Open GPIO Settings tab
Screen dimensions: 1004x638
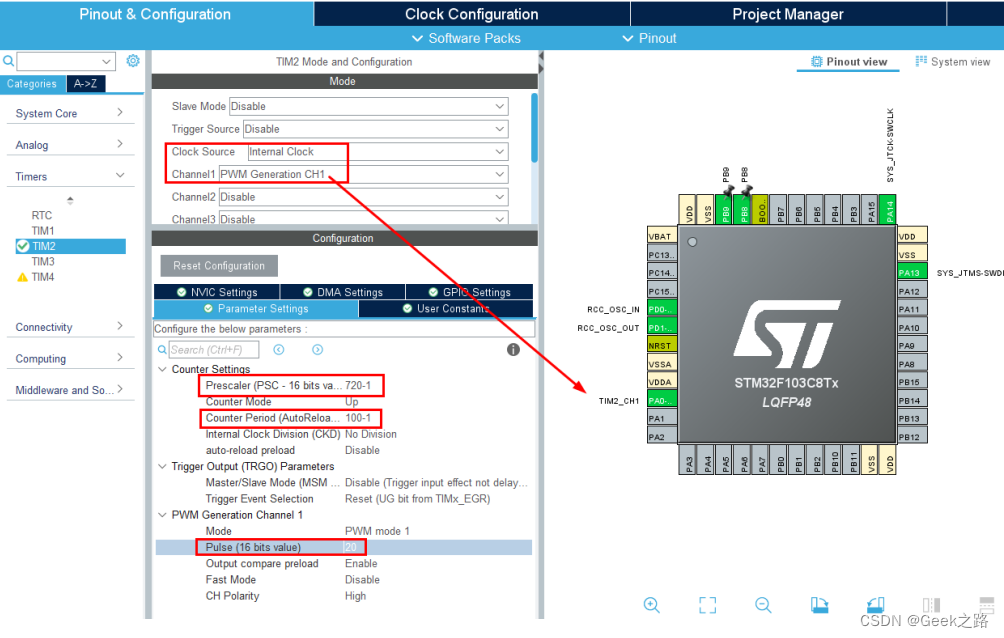[x=469, y=292]
